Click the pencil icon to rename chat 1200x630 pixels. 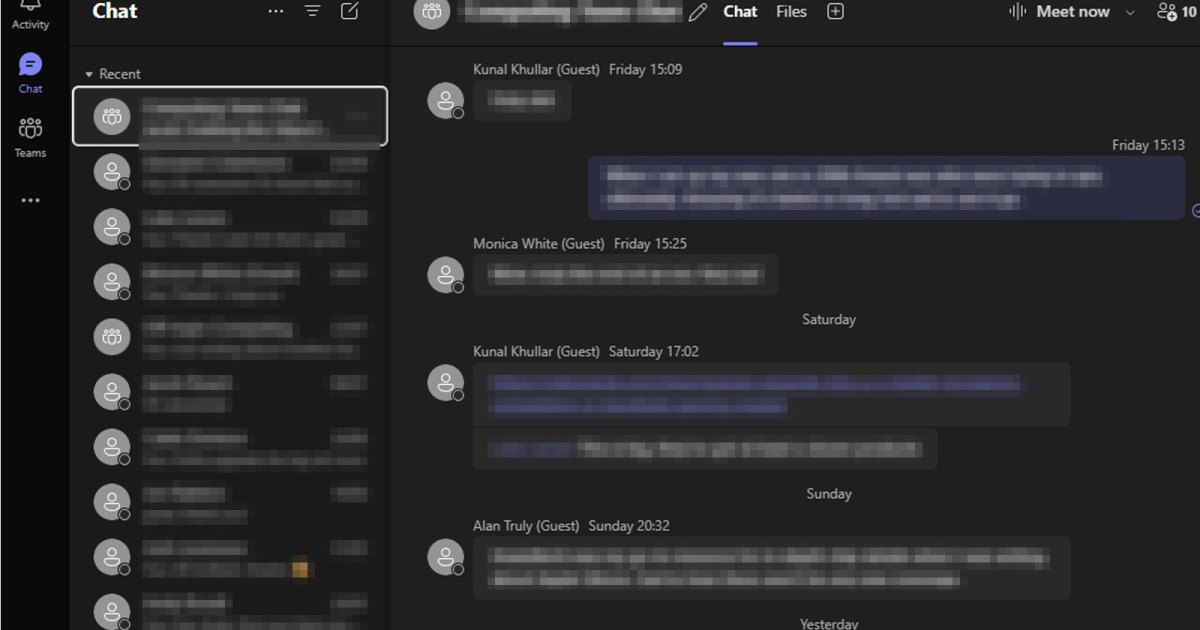coord(698,12)
